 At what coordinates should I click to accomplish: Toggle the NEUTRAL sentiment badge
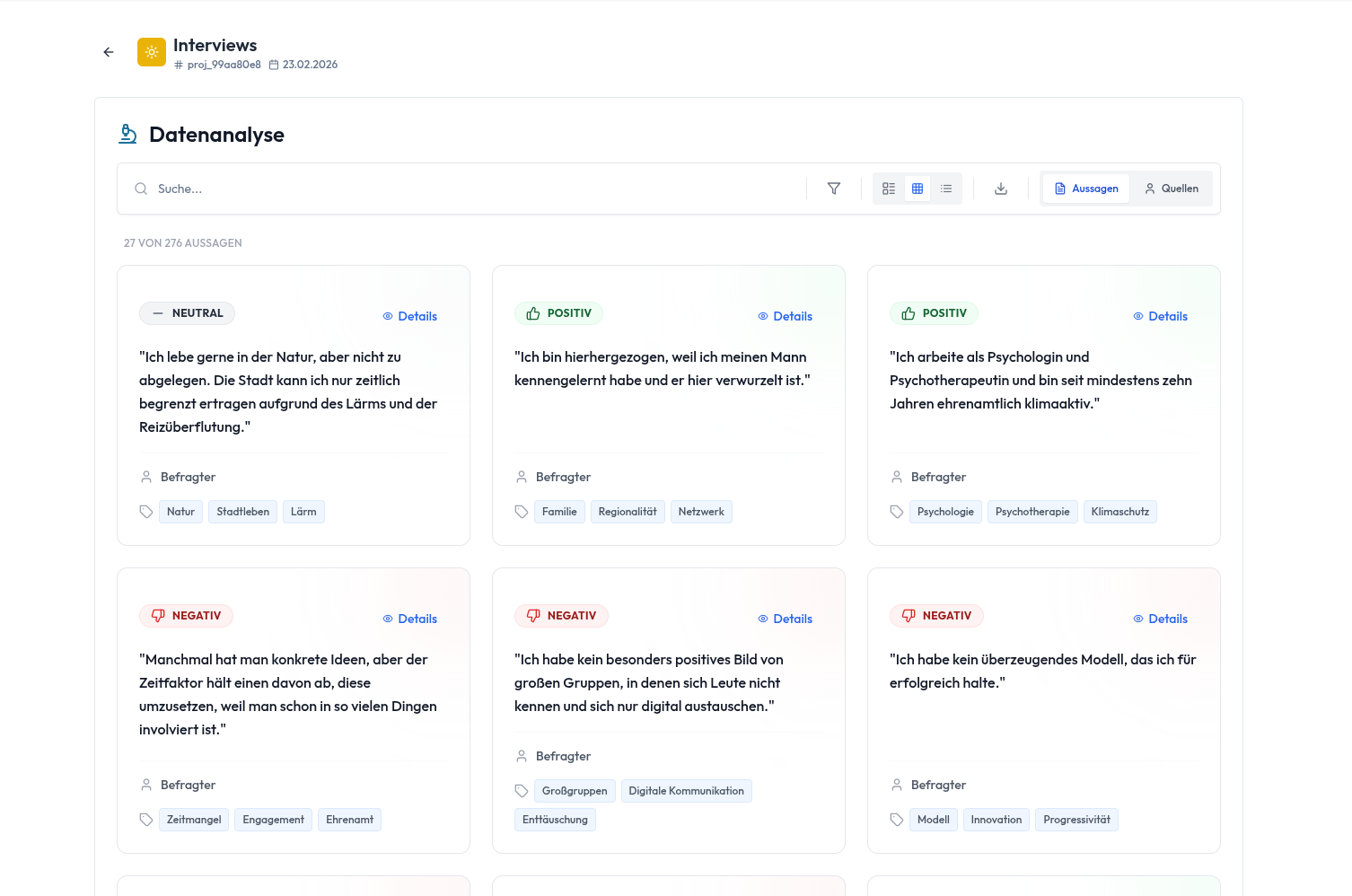click(187, 313)
